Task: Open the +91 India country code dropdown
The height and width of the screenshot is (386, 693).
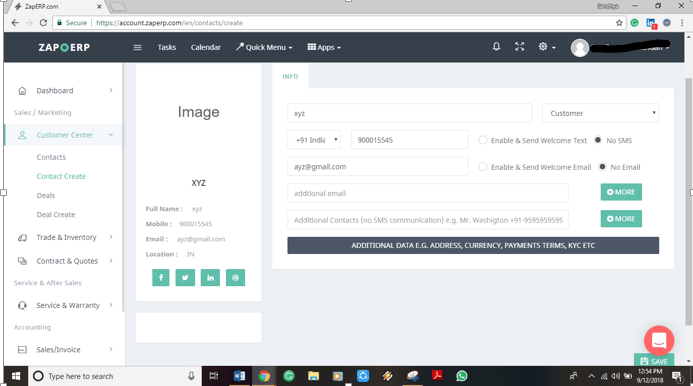Action: (314, 140)
